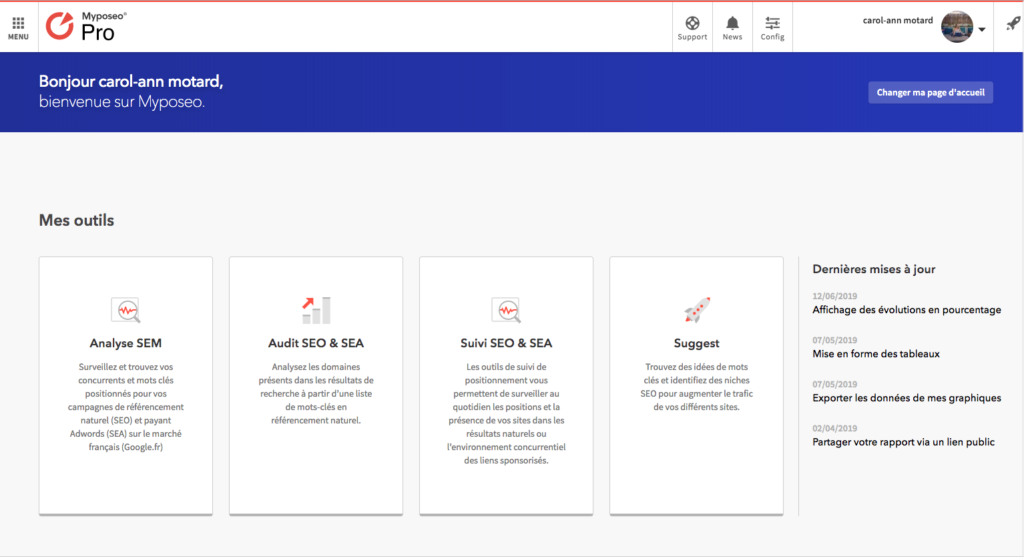Image resolution: width=1024 pixels, height=557 pixels.
Task: Click the Suivi SEO & SEA description text
Action: click(506, 413)
